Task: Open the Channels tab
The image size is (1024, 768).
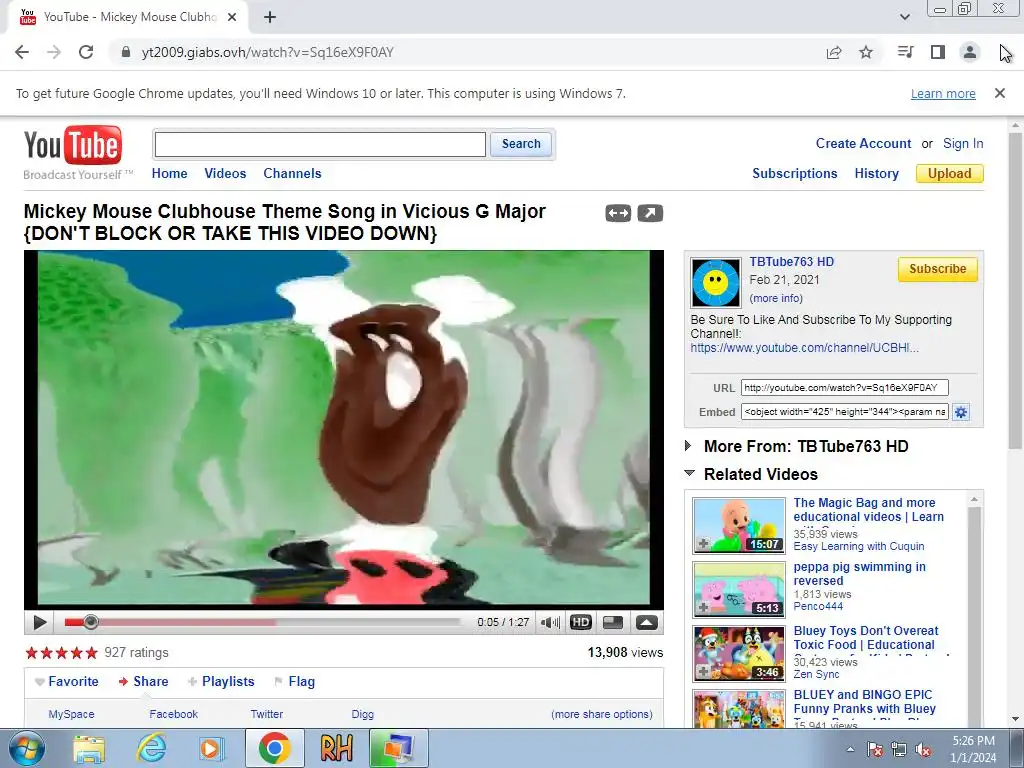Action: [x=292, y=173]
